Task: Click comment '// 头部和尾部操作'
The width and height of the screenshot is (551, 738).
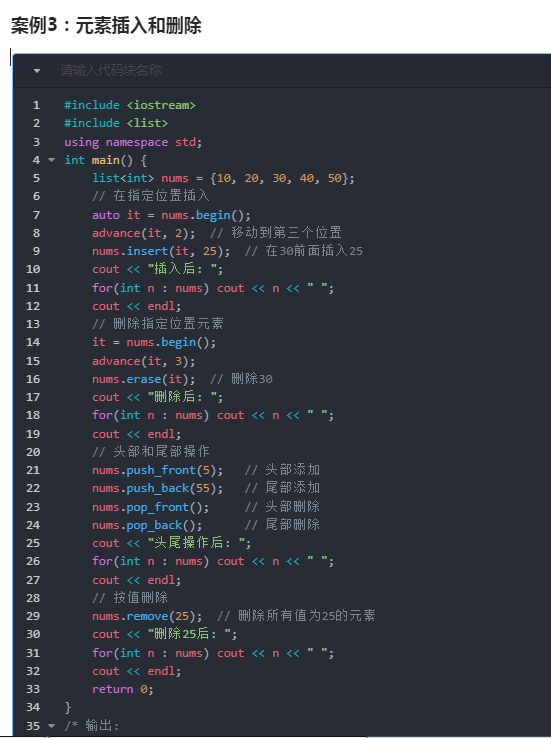Action: 151,452
